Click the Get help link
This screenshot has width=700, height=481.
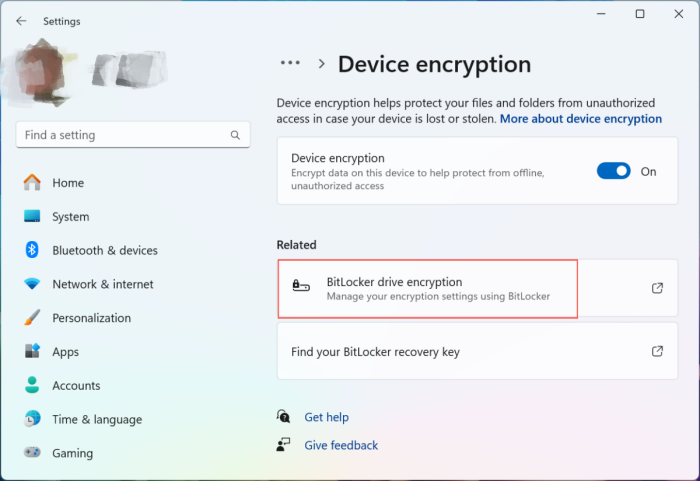pos(326,417)
